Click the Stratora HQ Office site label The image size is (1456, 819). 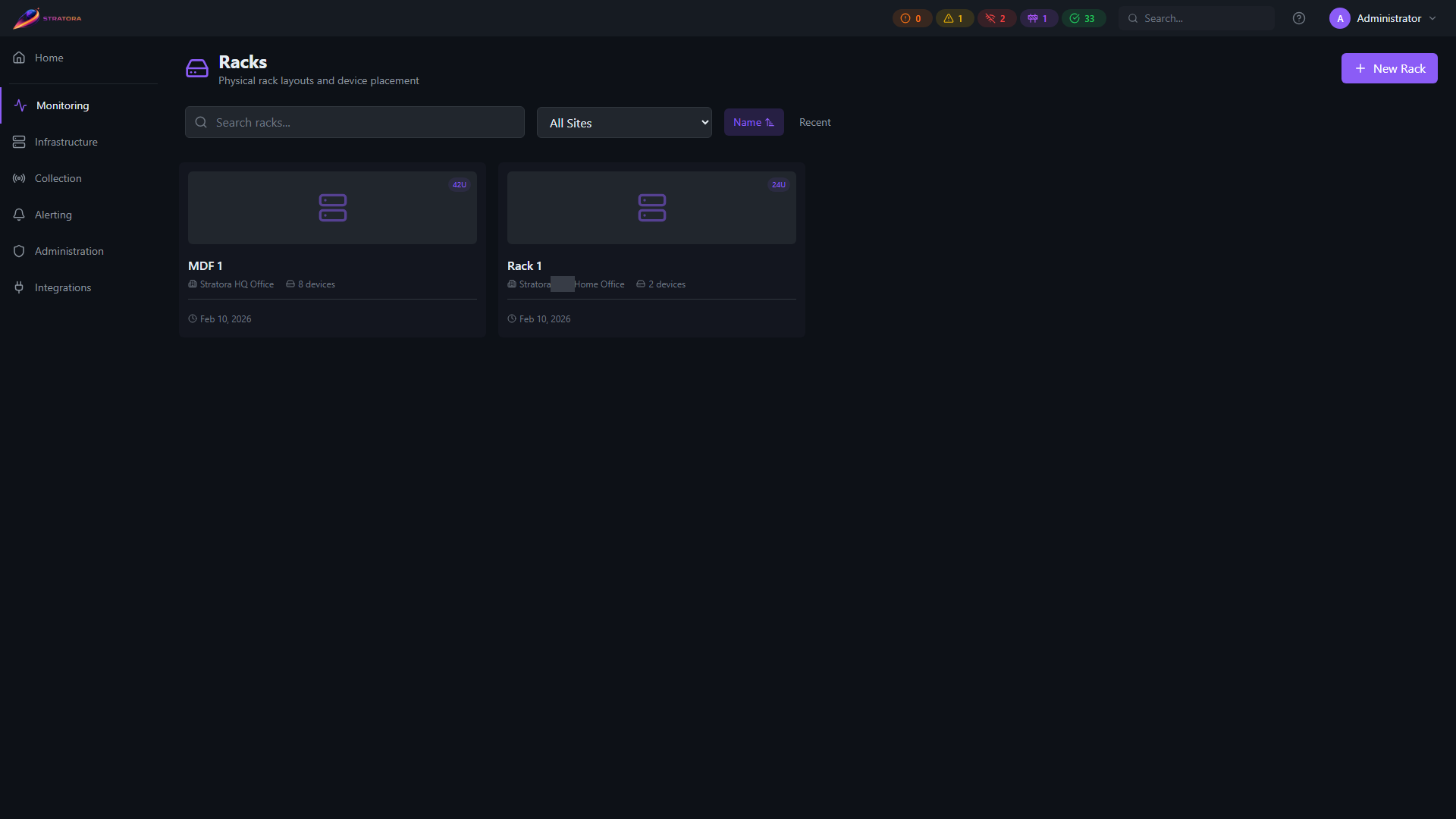pos(237,284)
